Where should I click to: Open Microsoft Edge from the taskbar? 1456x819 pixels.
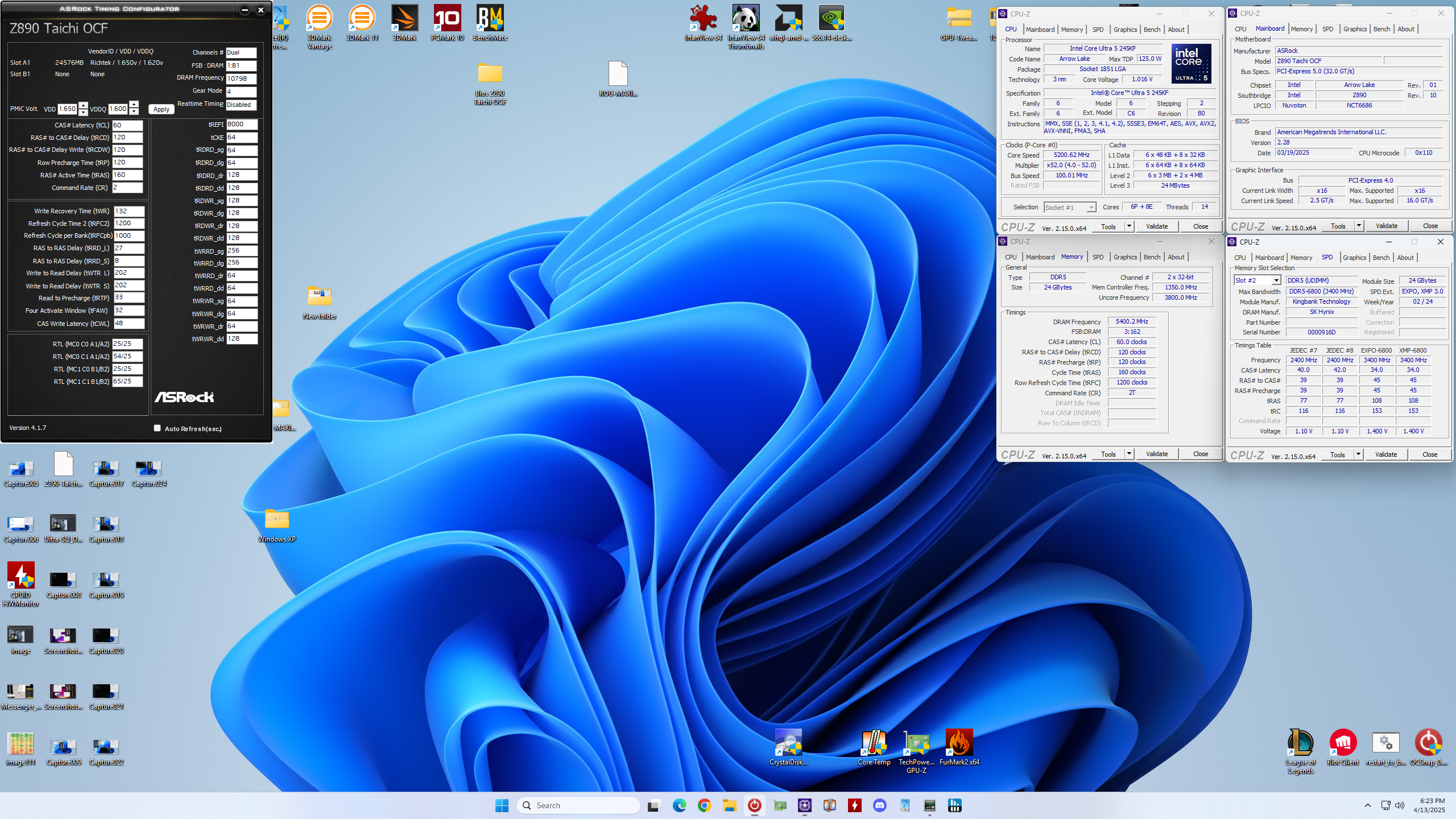pyautogui.click(x=680, y=805)
